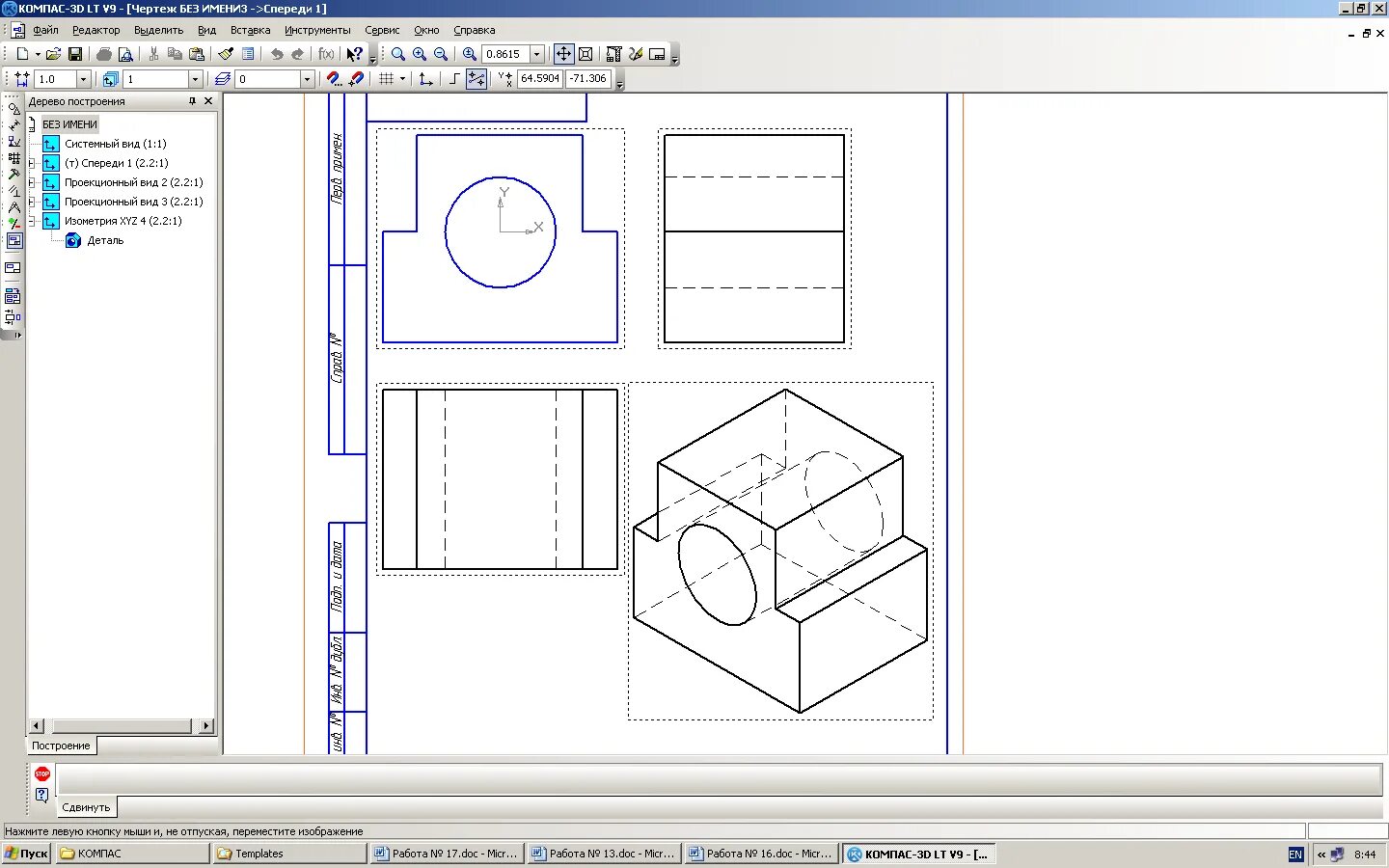Select Проекционный вид 3 (2.2:1) row

point(133,202)
